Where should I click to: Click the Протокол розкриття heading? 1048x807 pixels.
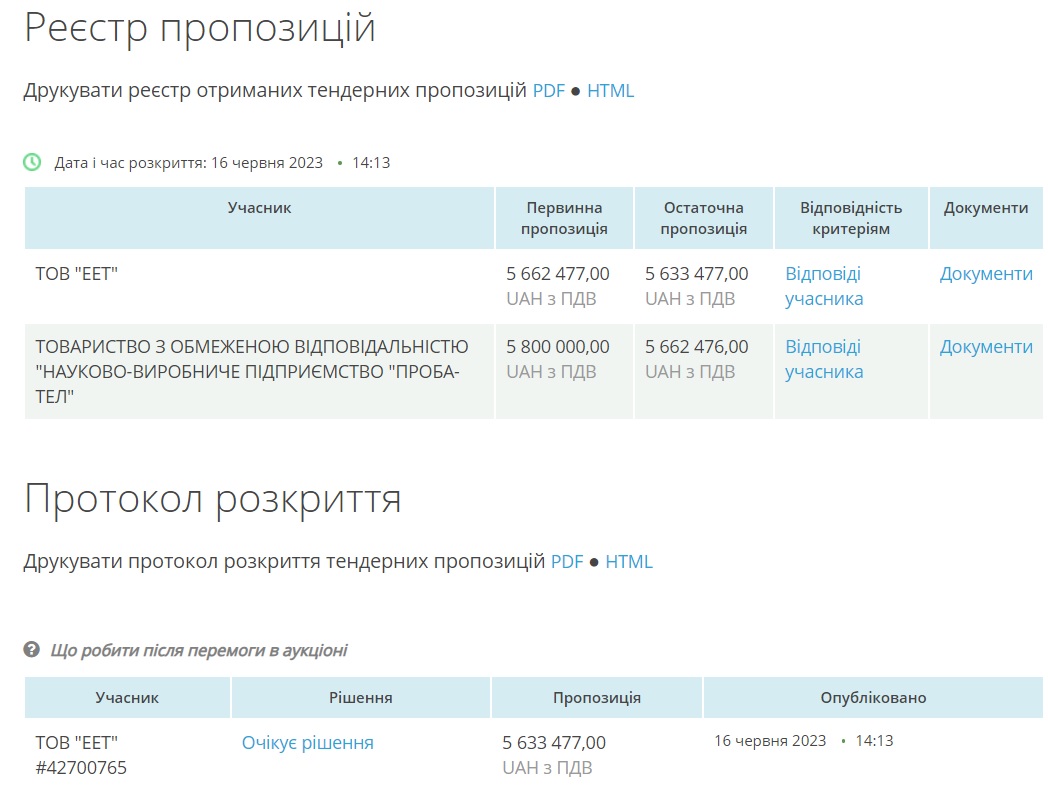point(212,498)
